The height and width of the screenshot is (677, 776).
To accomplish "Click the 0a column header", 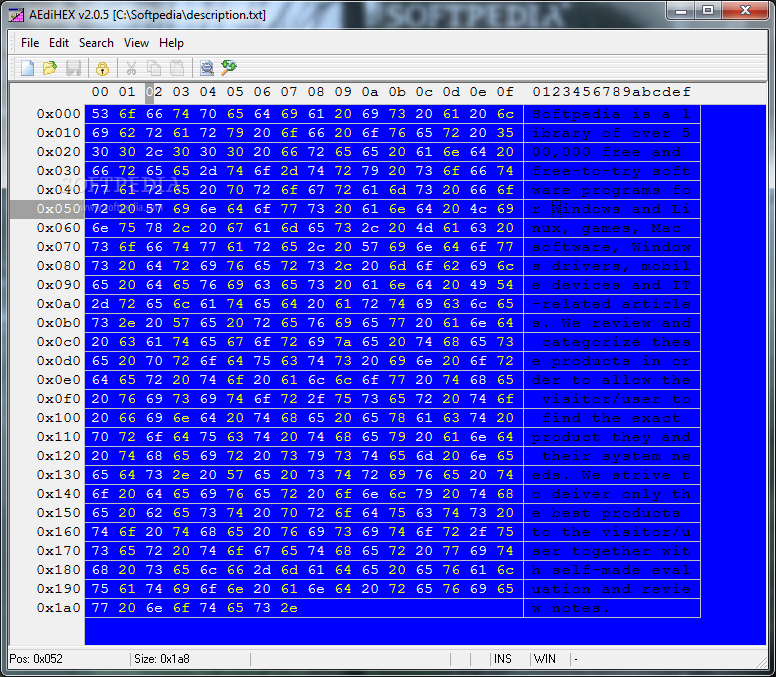I will pos(370,92).
